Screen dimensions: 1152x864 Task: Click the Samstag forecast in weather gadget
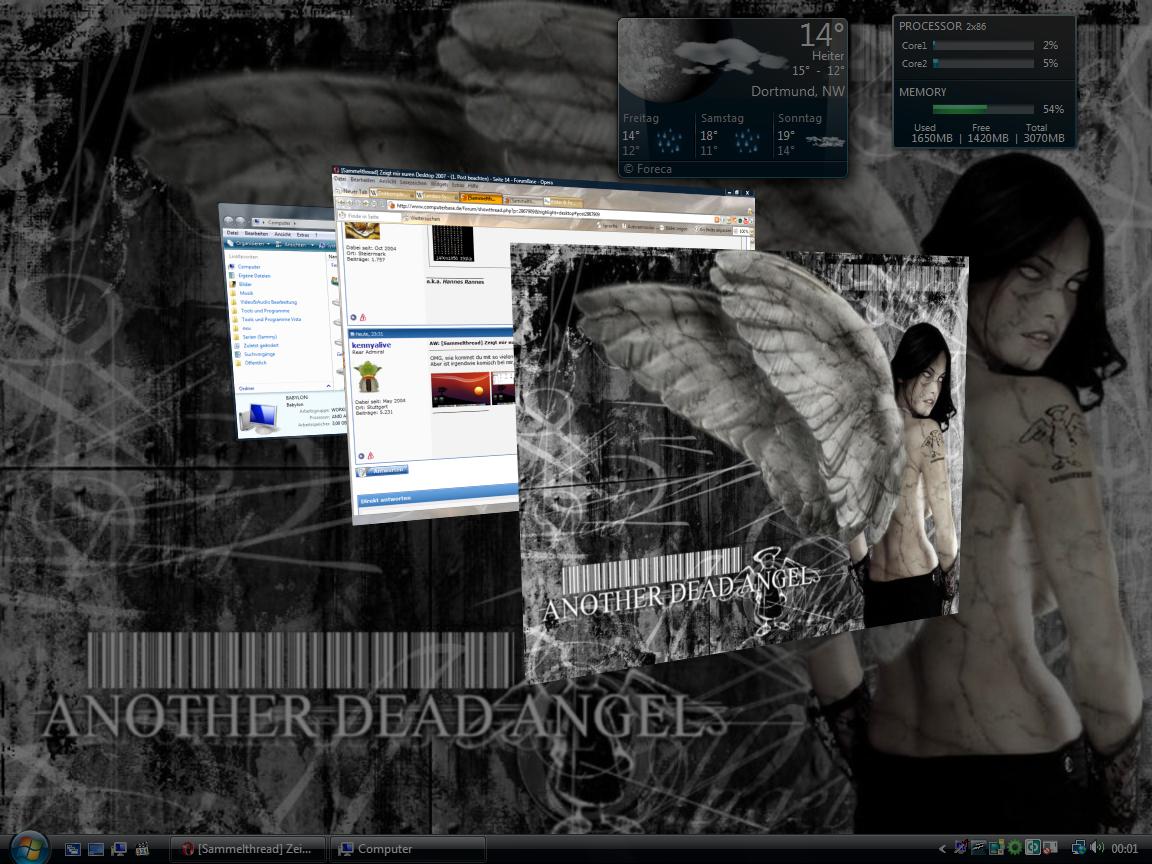coord(732,135)
